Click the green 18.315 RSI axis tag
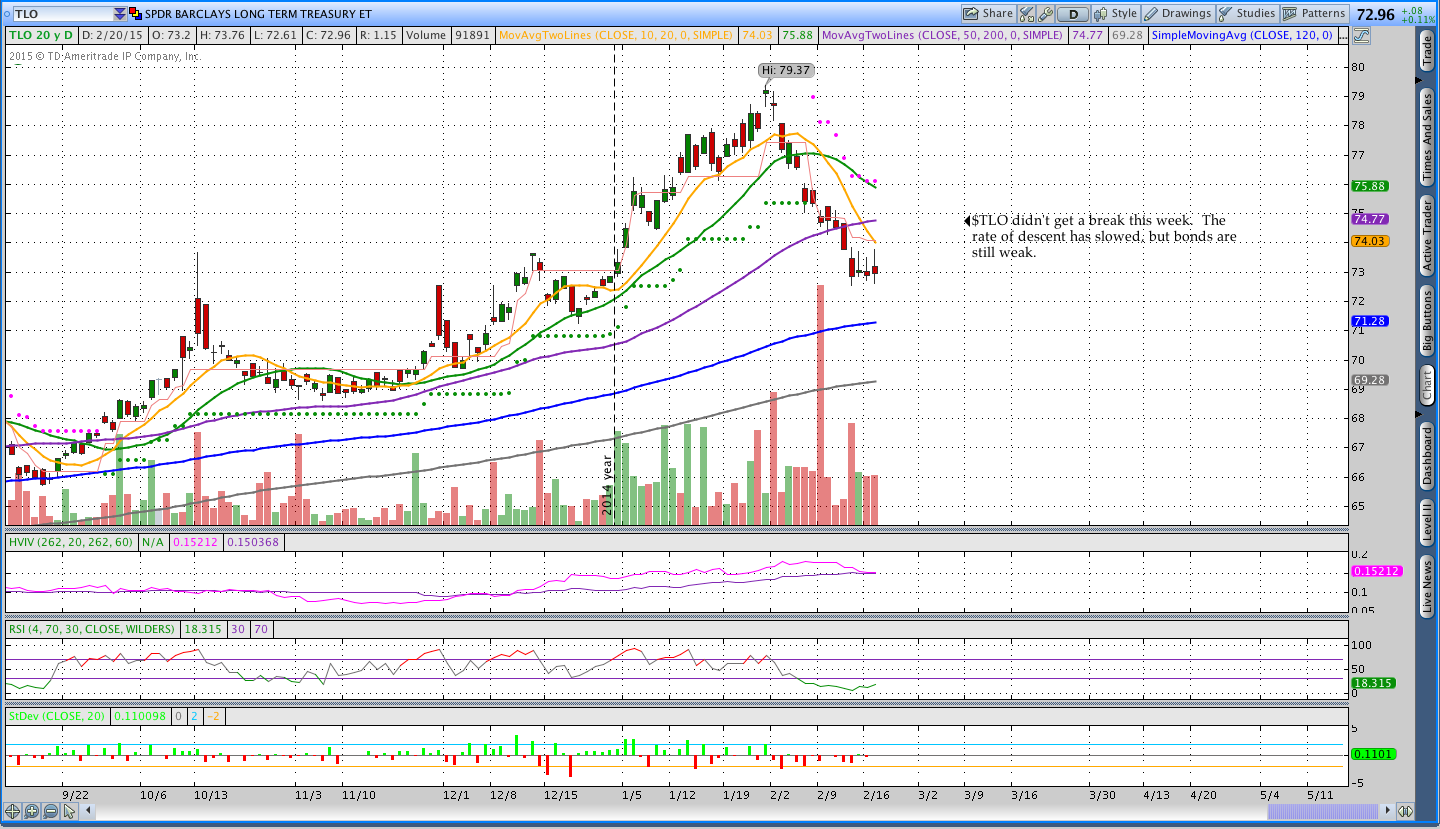The height and width of the screenshot is (829, 1440). point(1372,683)
